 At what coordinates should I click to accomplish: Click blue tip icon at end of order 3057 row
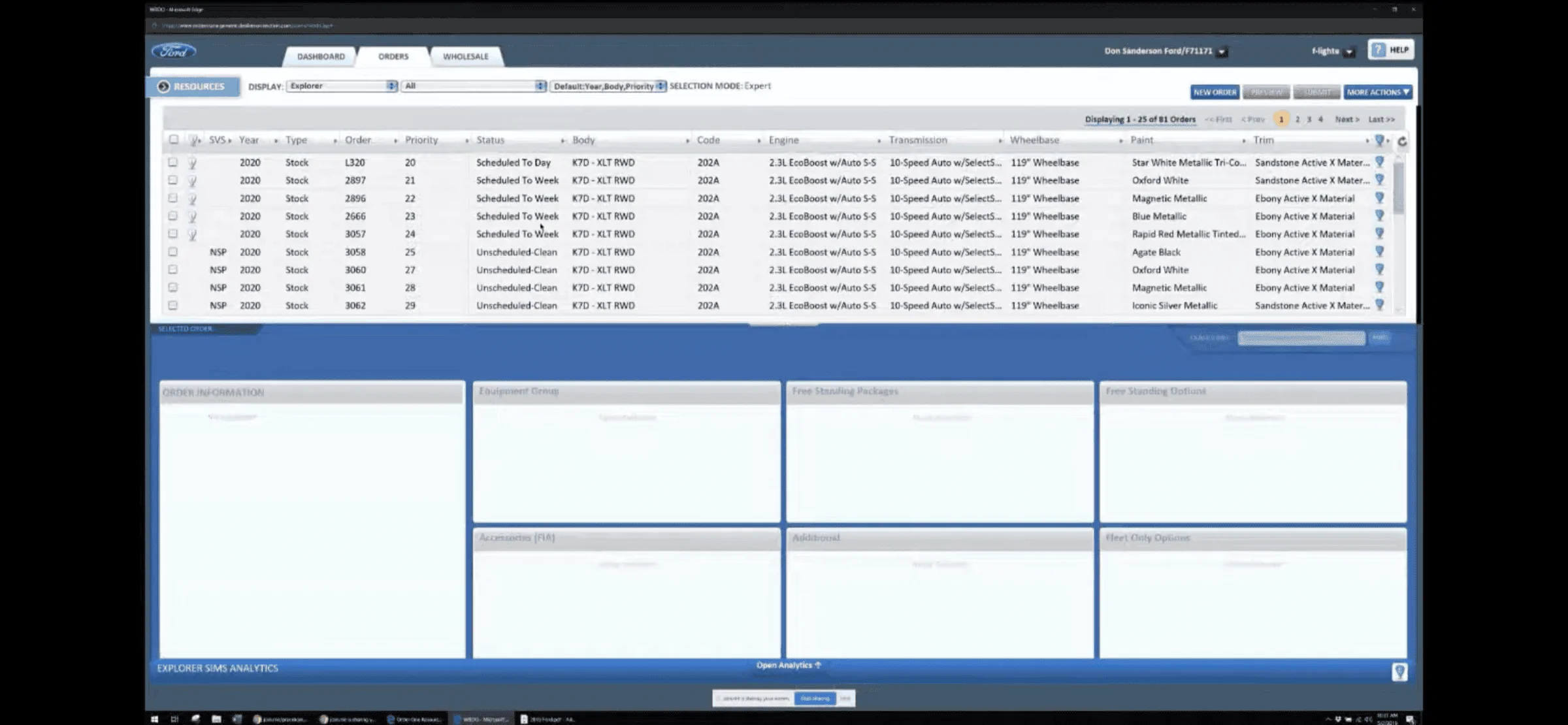click(1379, 233)
